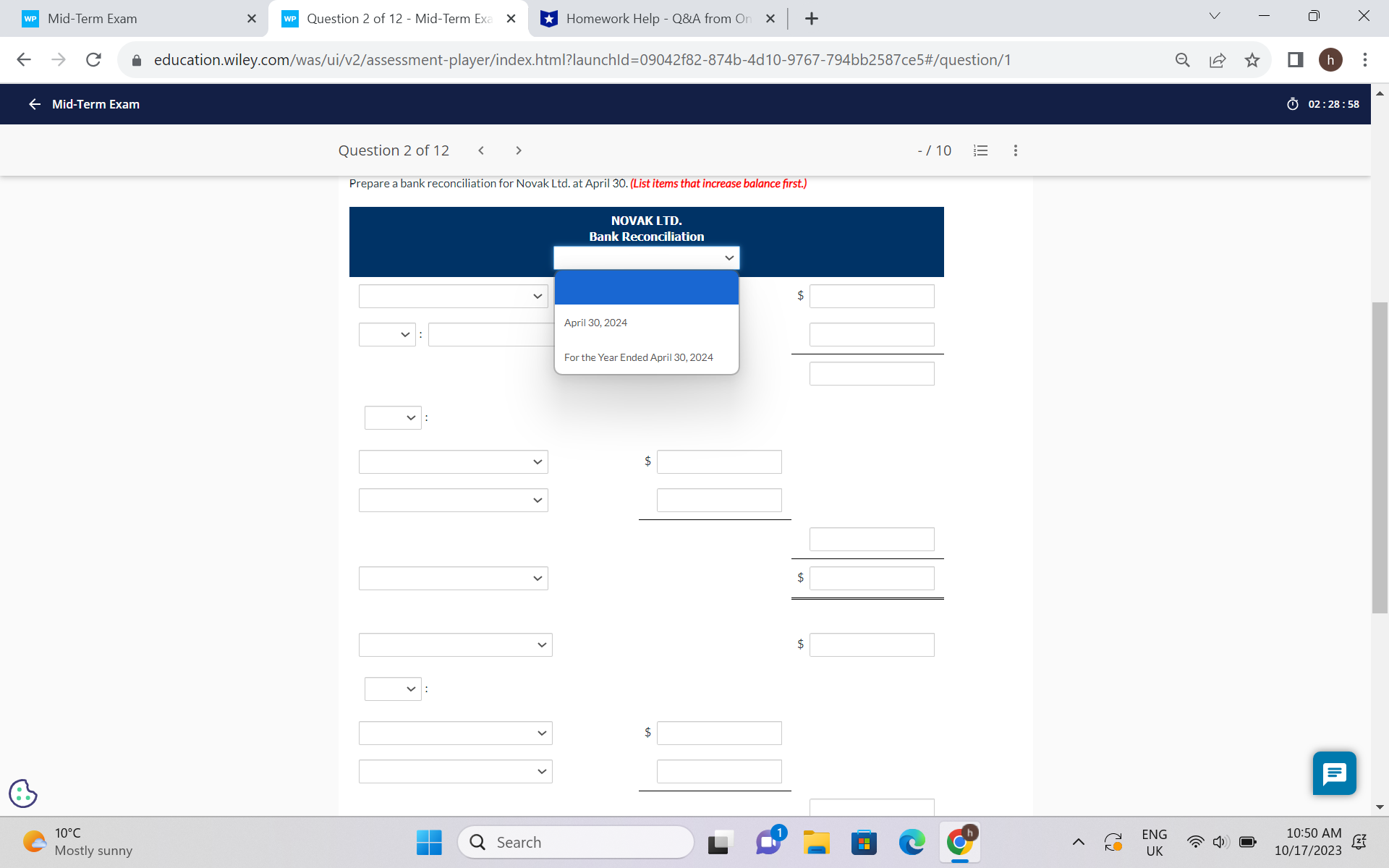Click the question list icon in exam header

(x=980, y=150)
